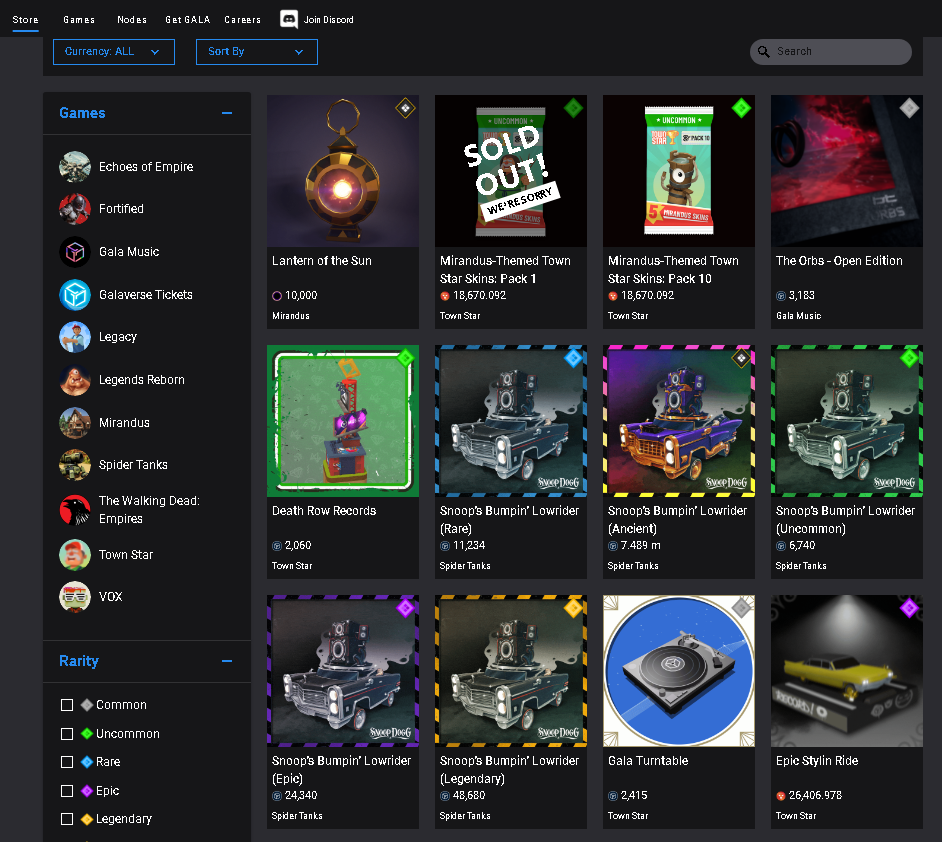
Task: Click the Get GALA nav link
Action: point(188,20)
